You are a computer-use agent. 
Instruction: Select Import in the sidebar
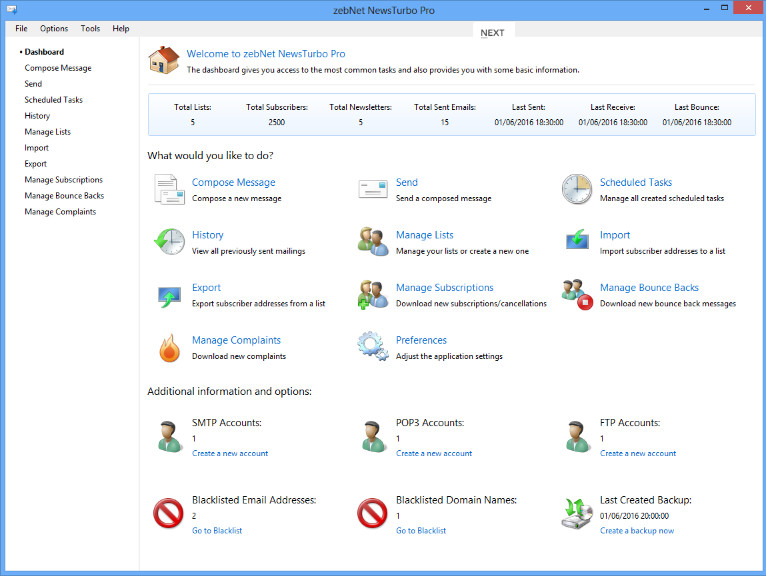coord(37,148)
